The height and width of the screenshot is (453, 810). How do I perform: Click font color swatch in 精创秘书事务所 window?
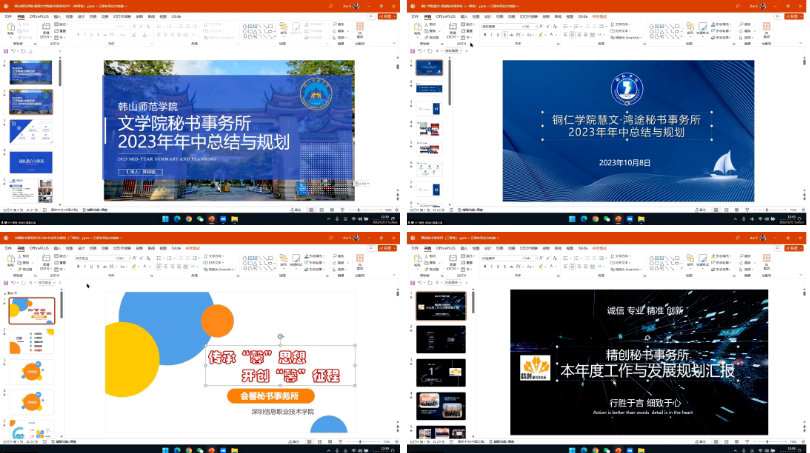point(551,267)
